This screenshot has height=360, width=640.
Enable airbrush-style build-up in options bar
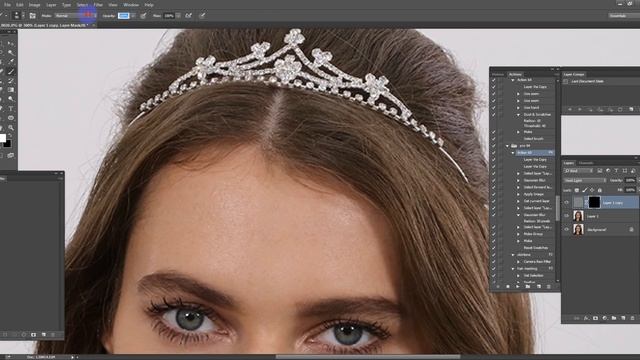188,16
